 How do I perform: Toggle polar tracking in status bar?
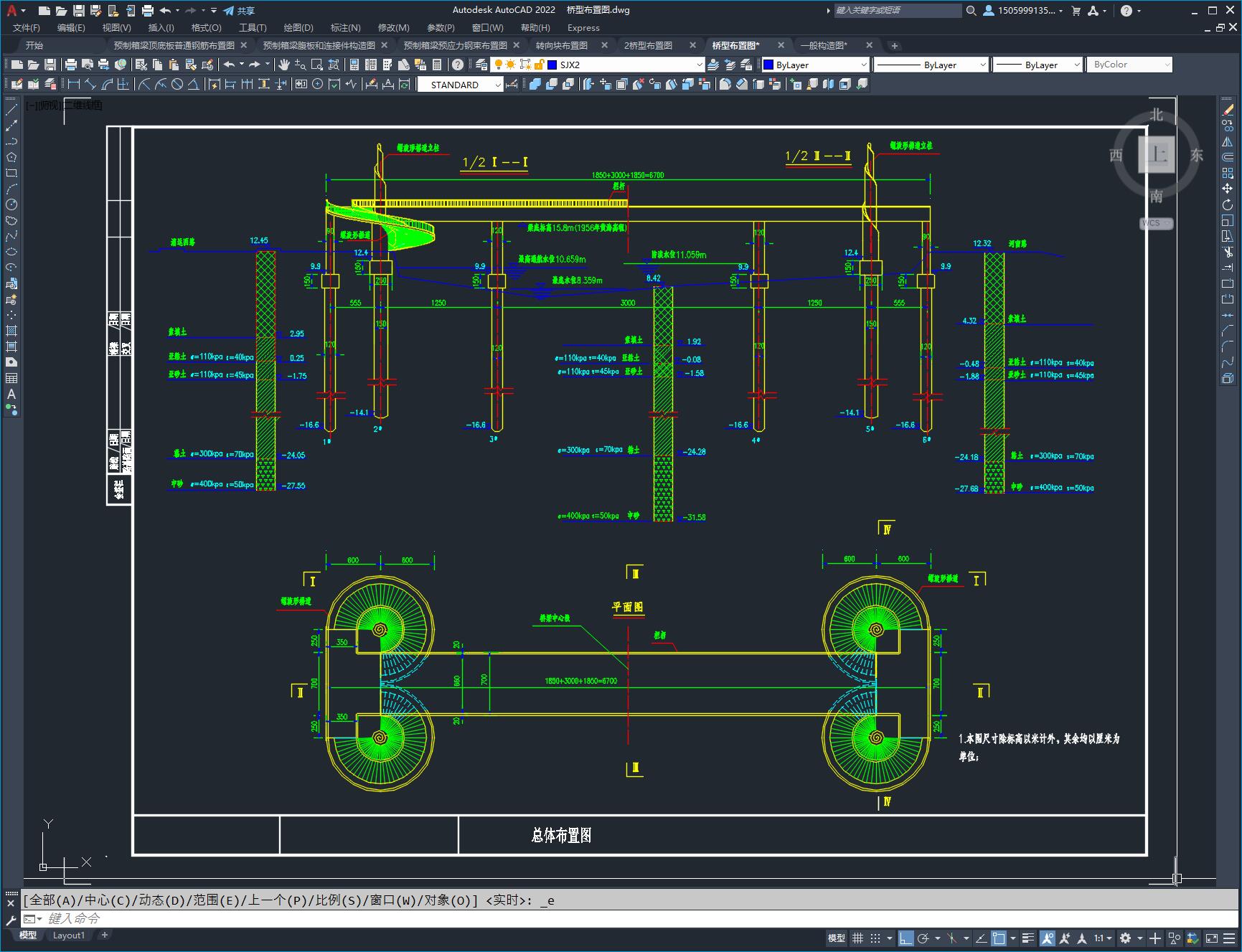[923, 938]
